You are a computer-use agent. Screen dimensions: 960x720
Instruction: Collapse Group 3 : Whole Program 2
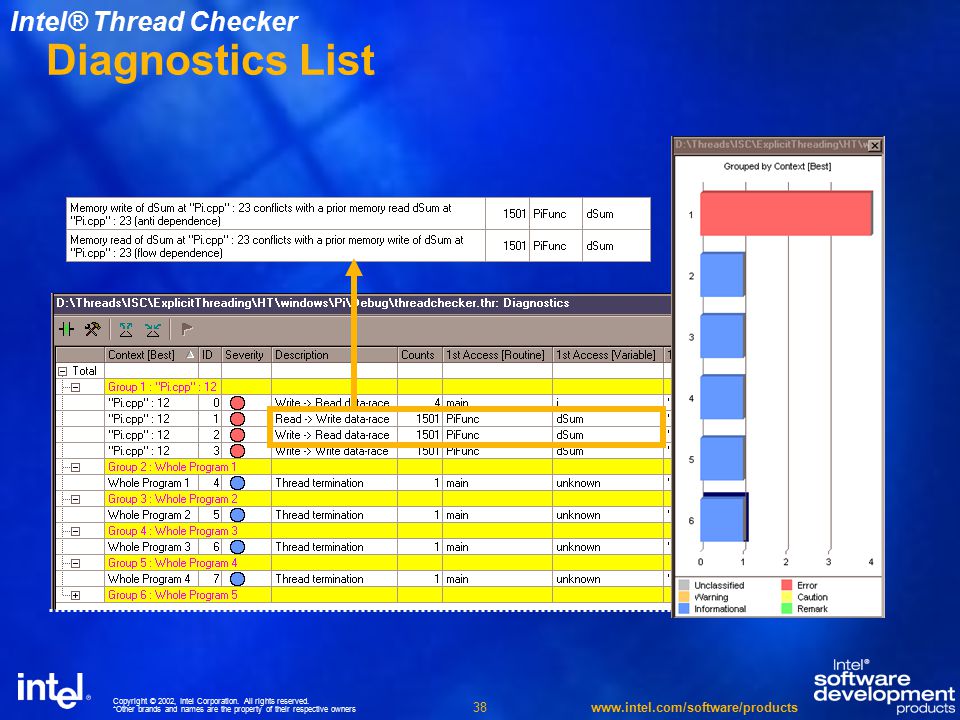coord(75,499)
